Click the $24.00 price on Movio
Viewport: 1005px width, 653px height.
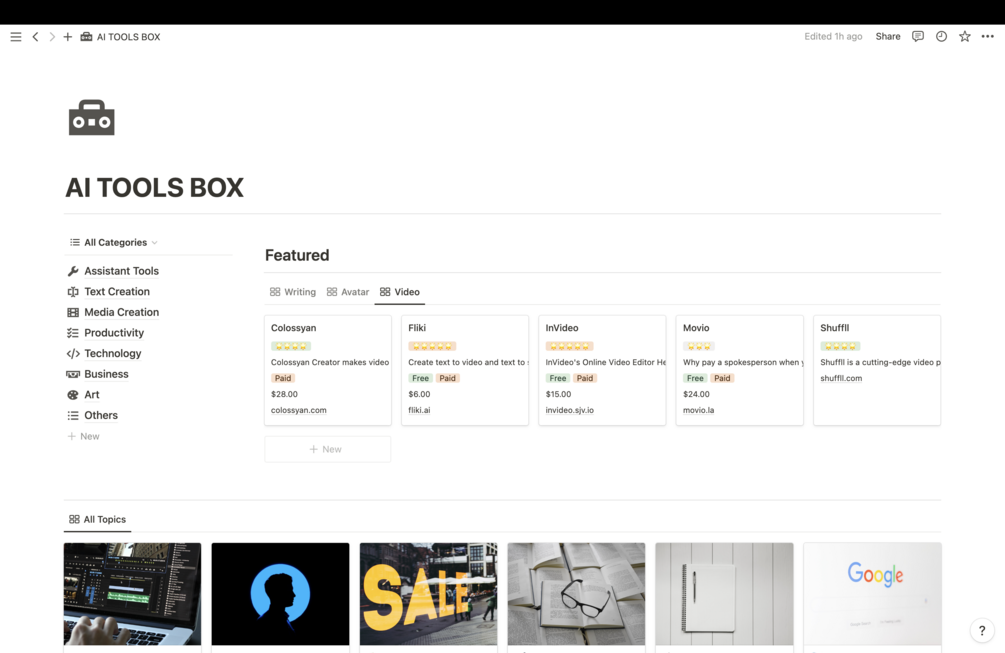[x=697, y=394]
